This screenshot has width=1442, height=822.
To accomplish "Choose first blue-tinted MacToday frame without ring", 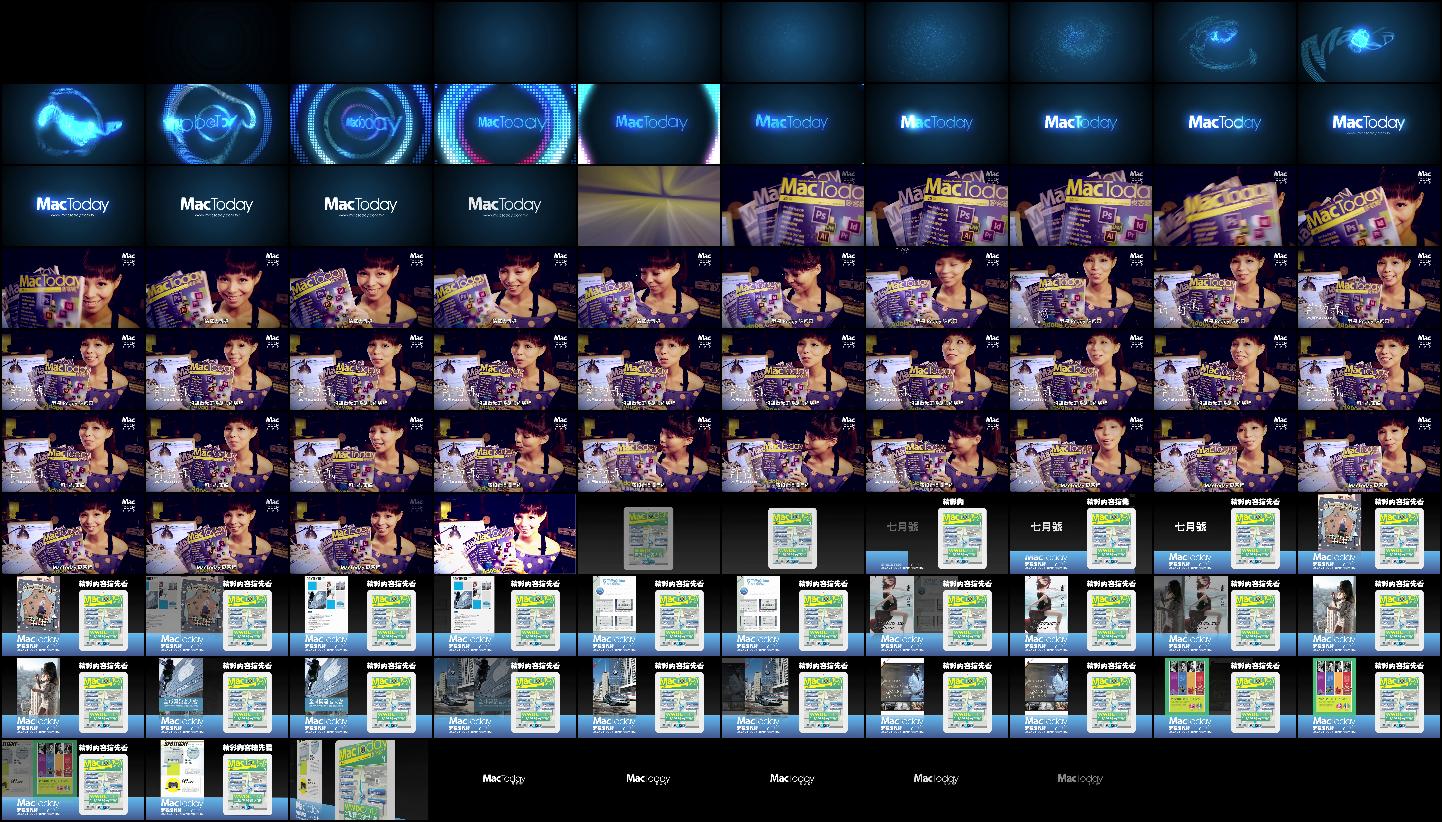I will (793, 123).
